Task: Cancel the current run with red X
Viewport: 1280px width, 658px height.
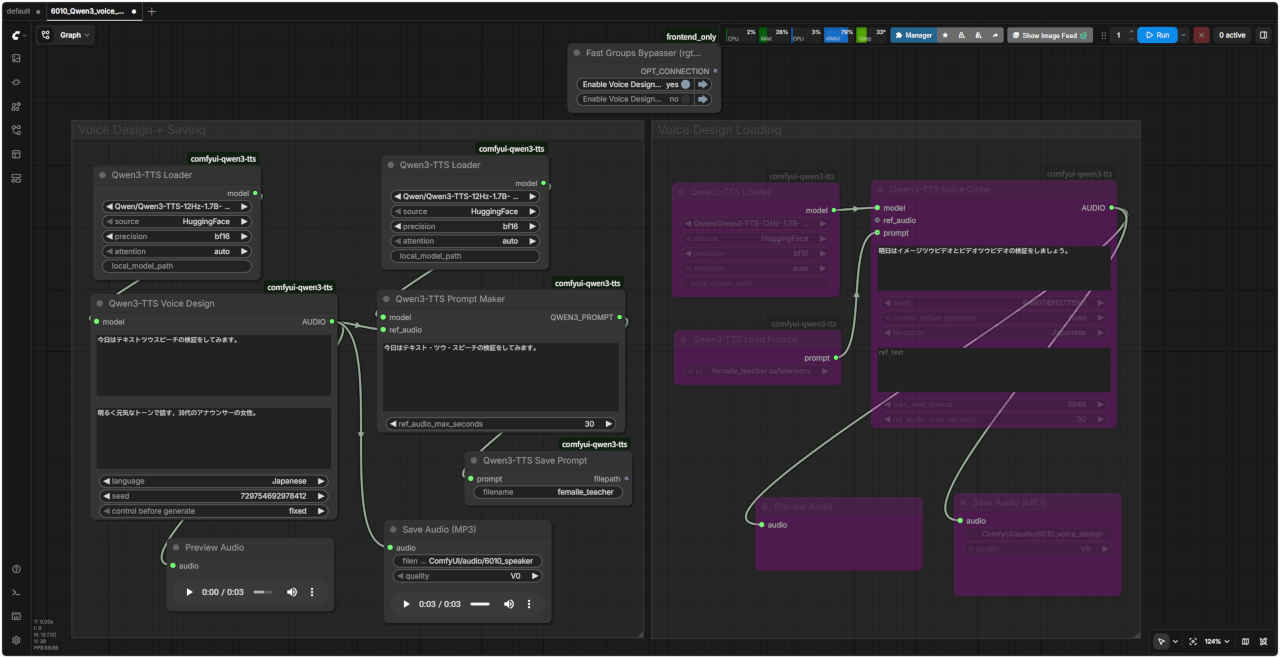Action: tap(1201, 35)
